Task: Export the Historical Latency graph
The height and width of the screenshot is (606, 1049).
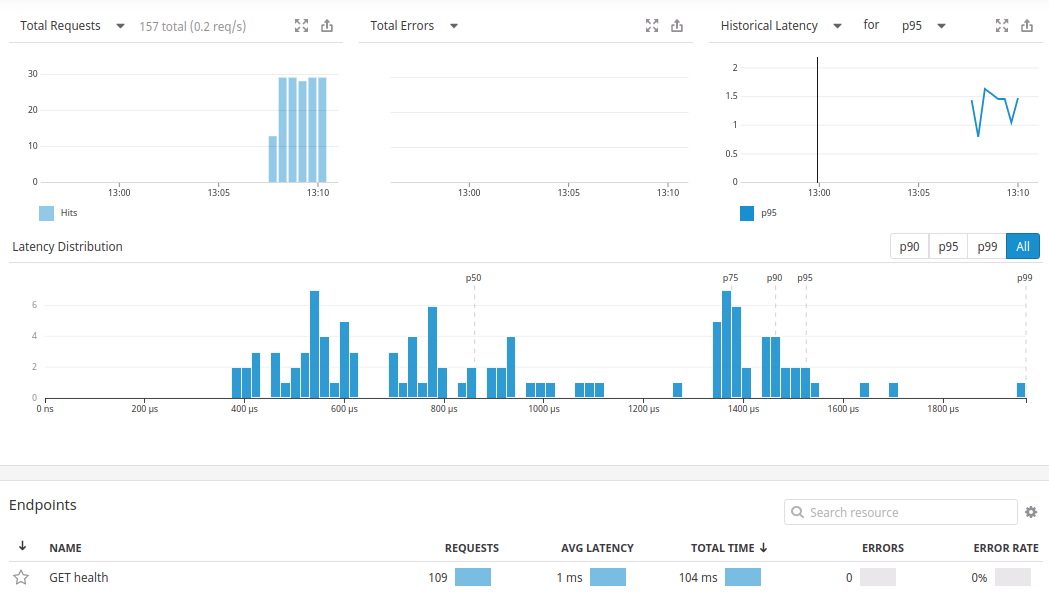Action: click(x=1027, y=25)
